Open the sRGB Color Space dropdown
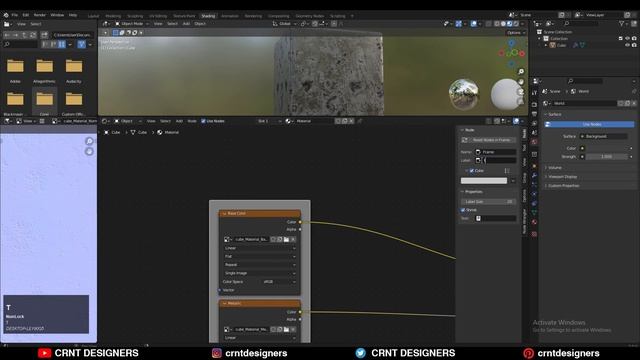 pyautogui.click(x=278, y=282)
